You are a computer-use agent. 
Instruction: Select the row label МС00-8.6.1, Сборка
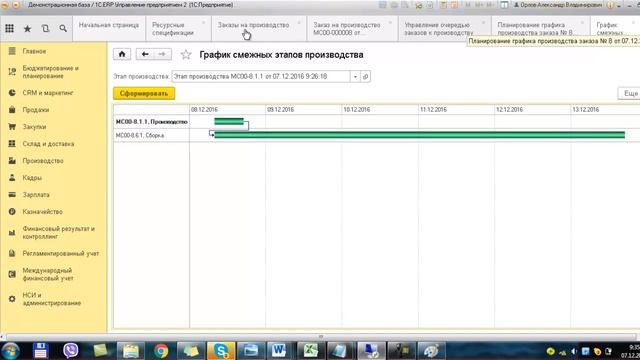pos(140,135)
